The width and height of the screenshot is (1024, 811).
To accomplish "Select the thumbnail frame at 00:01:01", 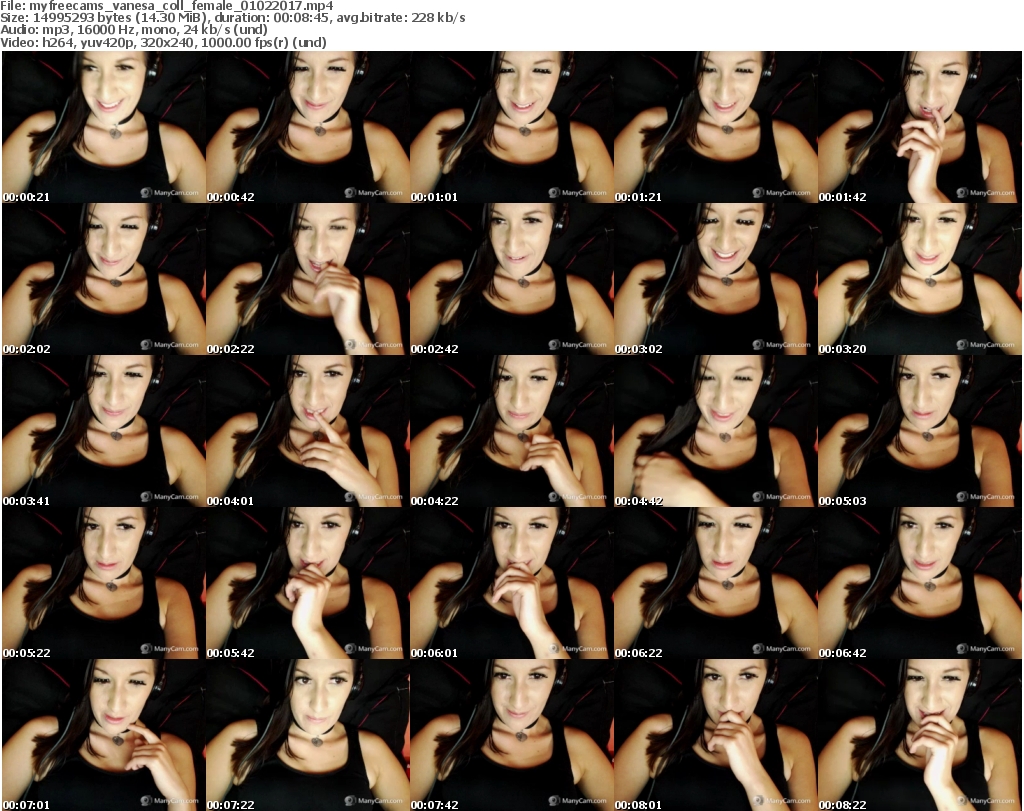I will (x=512, y=127).
